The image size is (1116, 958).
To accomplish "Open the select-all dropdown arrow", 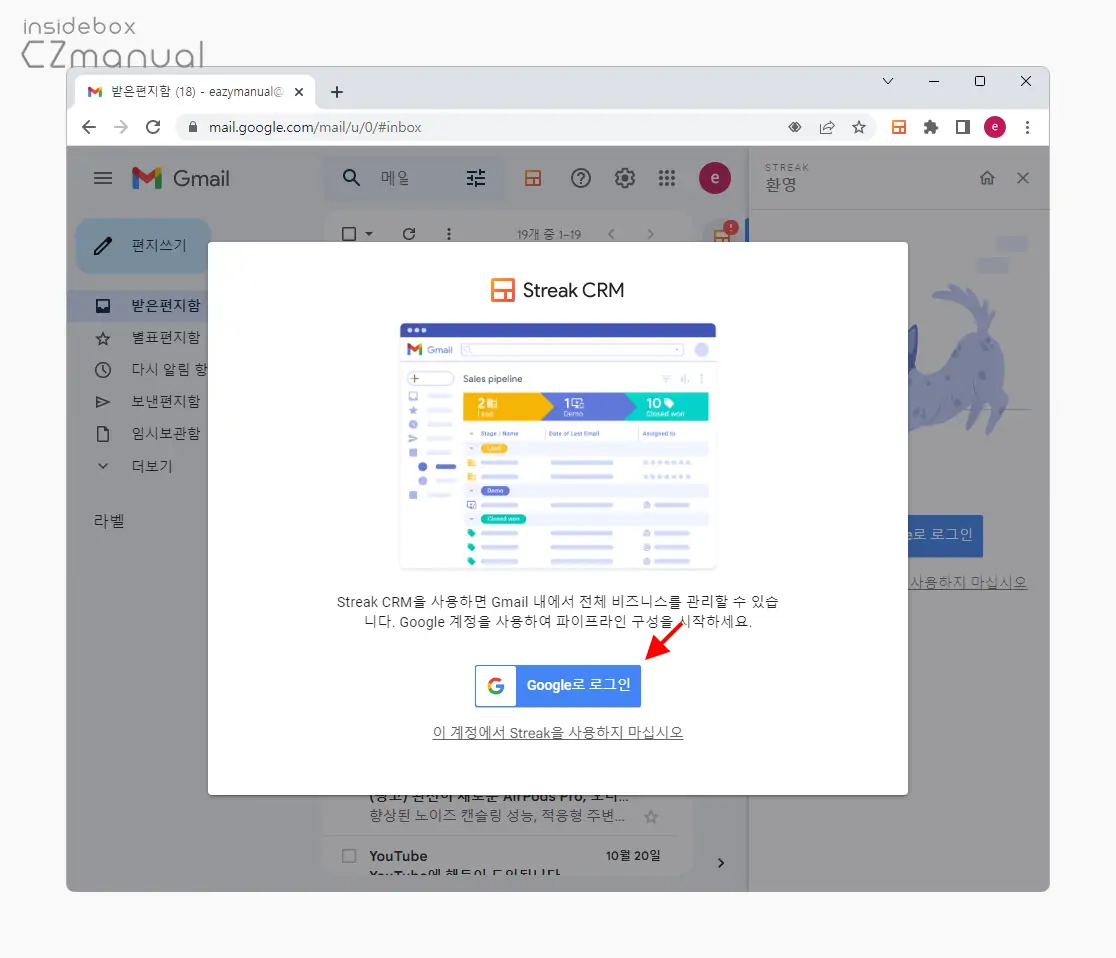I will pos(369,233).
